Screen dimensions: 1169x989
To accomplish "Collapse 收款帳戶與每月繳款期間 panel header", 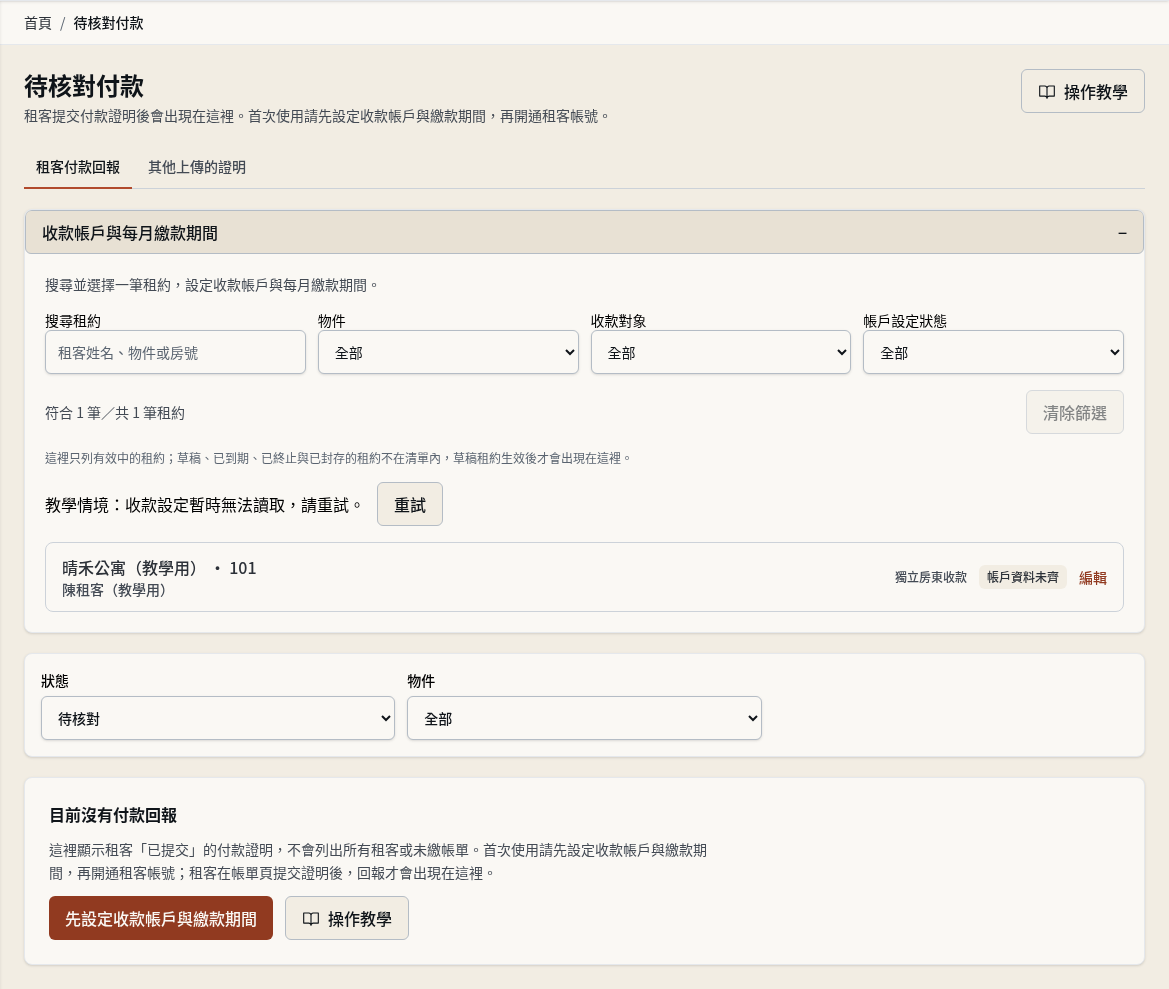I will (x=584, y=233).
